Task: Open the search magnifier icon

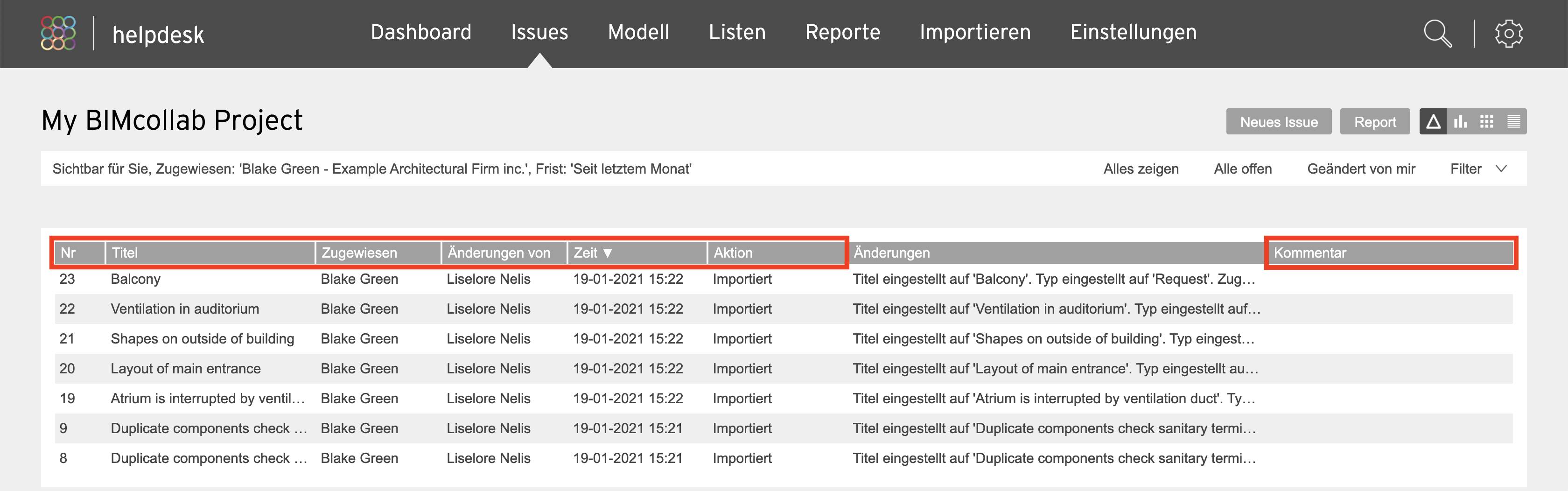Action: pos(1438,33)
